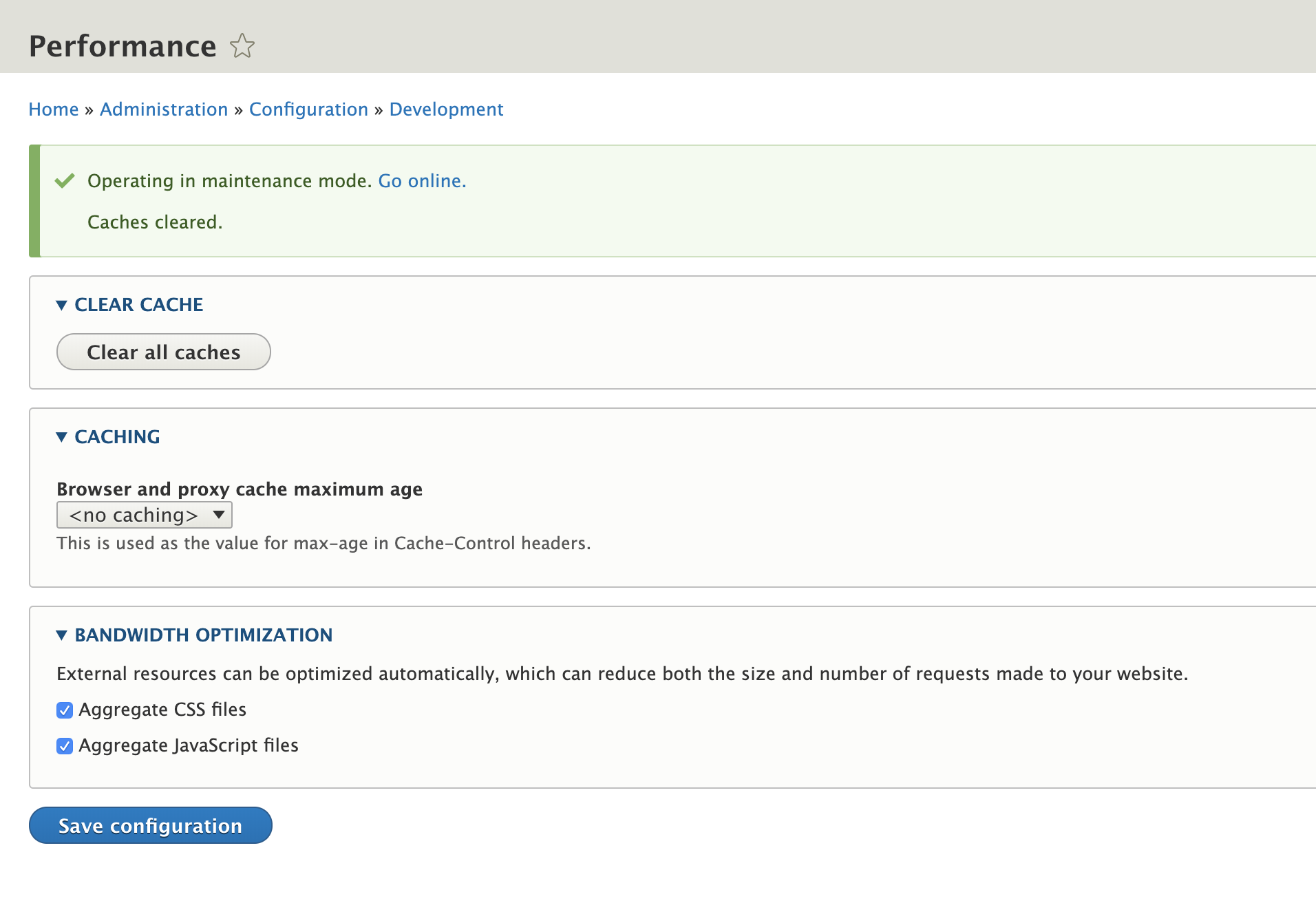This screenshot has width=1316, height=903.
Task: Uncheck the Aggregate JavaScript files checkbox
Action: pos(65,746)
